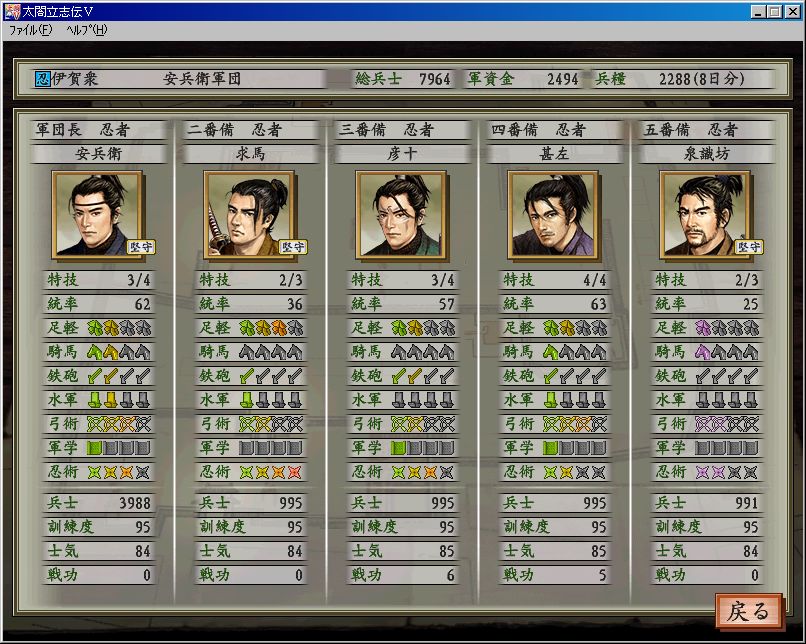Screen dimensions: 806x644
Task: Click the 求馬 name plate
Action: (250, 154)
